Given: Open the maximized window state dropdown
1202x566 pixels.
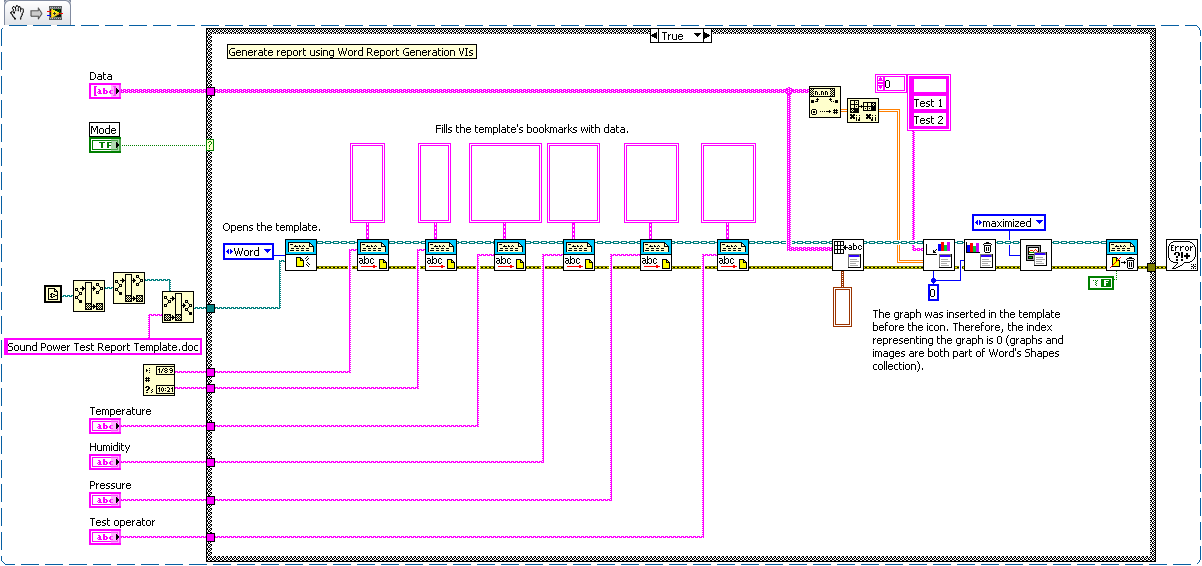Looking at the screenshot, I should (1009, 222).
